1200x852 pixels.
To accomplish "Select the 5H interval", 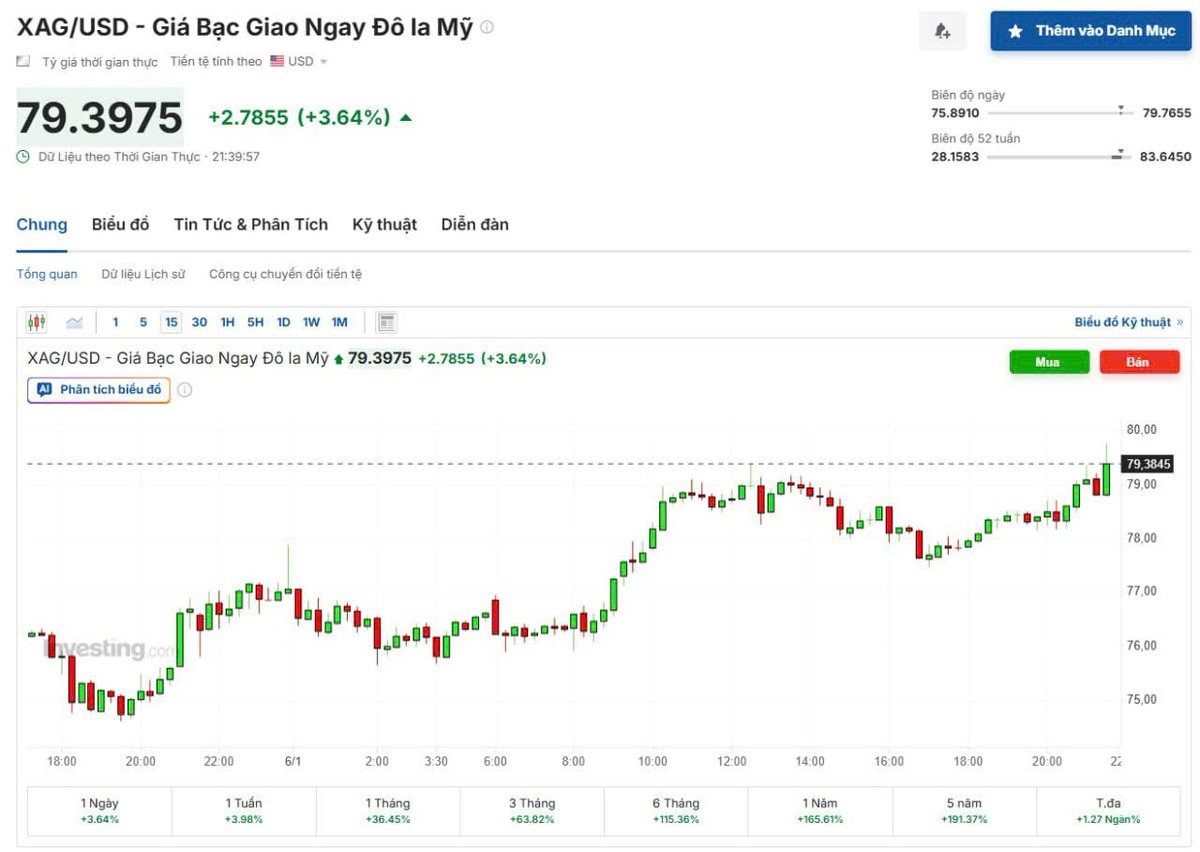I will (x=255, y=322).
